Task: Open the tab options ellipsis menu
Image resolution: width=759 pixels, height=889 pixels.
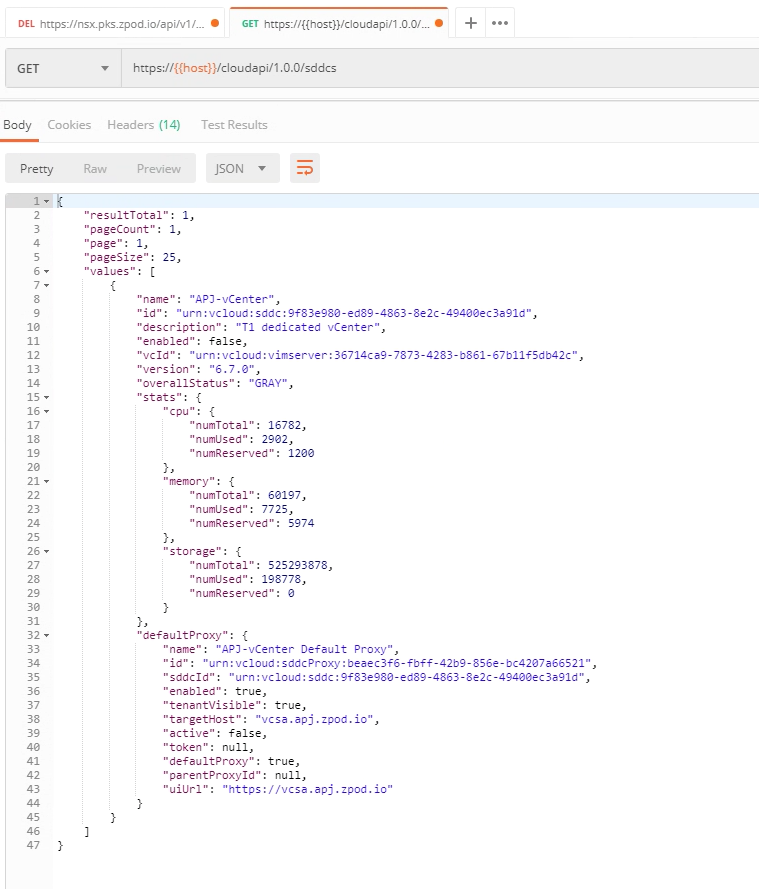Action: (x=500, y=23)
